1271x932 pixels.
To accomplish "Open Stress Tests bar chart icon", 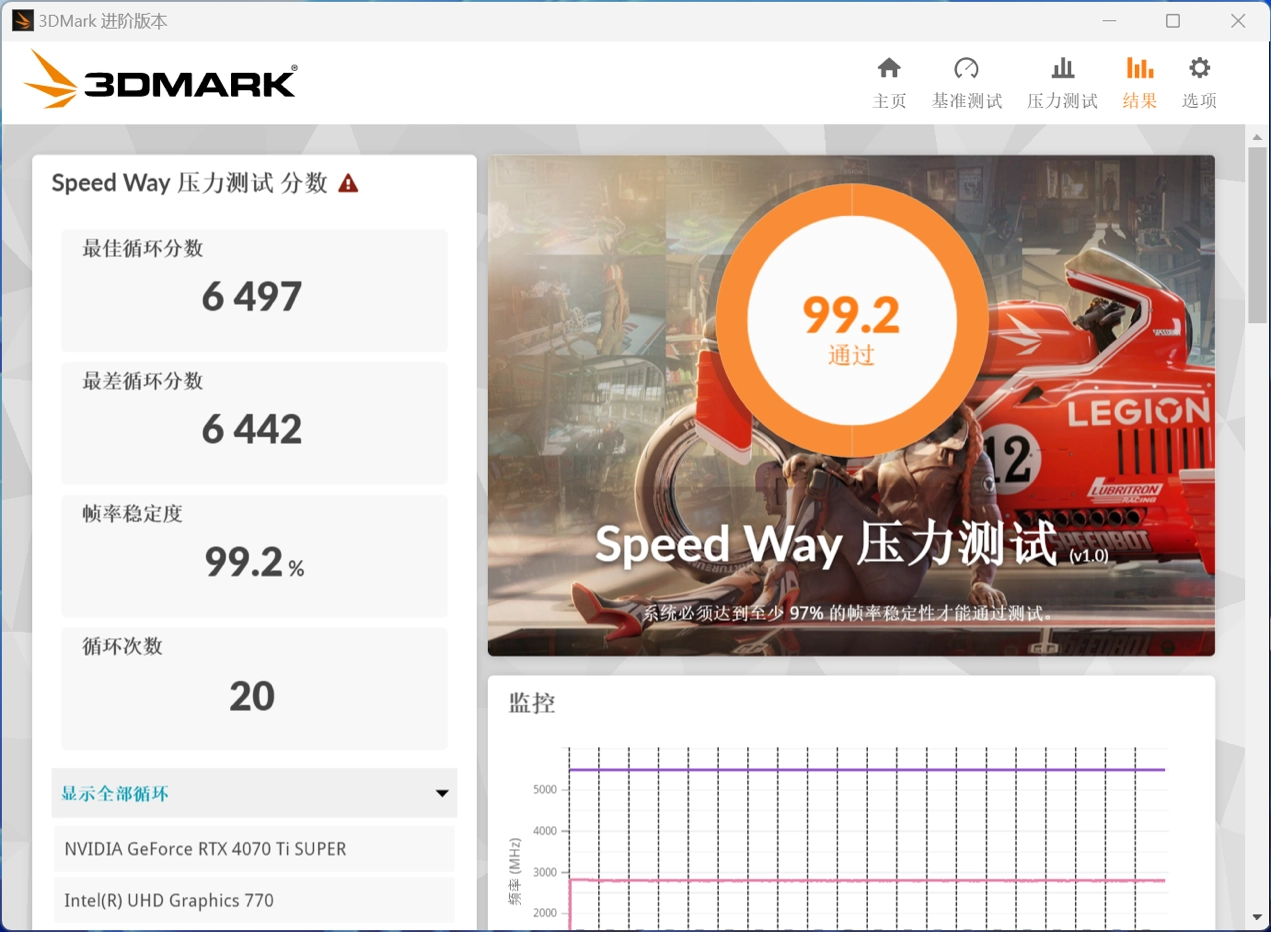I will click(1062, 68).
